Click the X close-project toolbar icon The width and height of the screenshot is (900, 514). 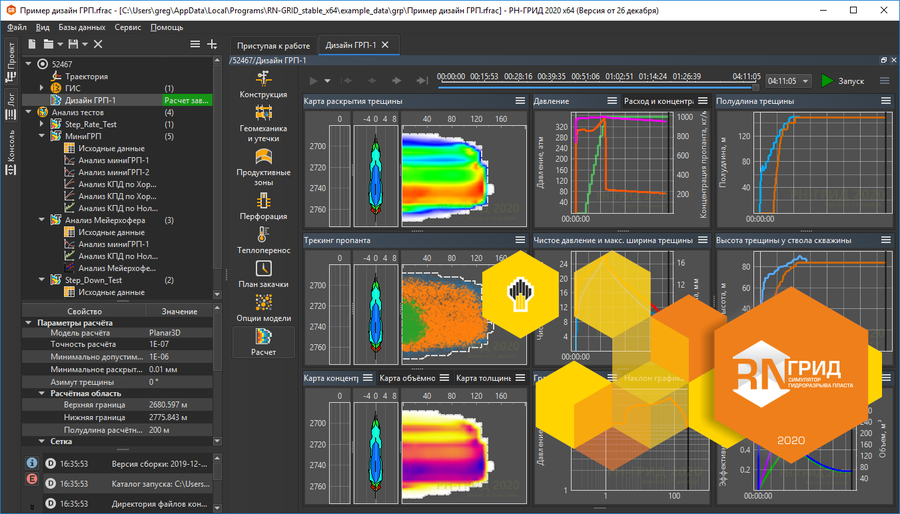tap(98, 44)
